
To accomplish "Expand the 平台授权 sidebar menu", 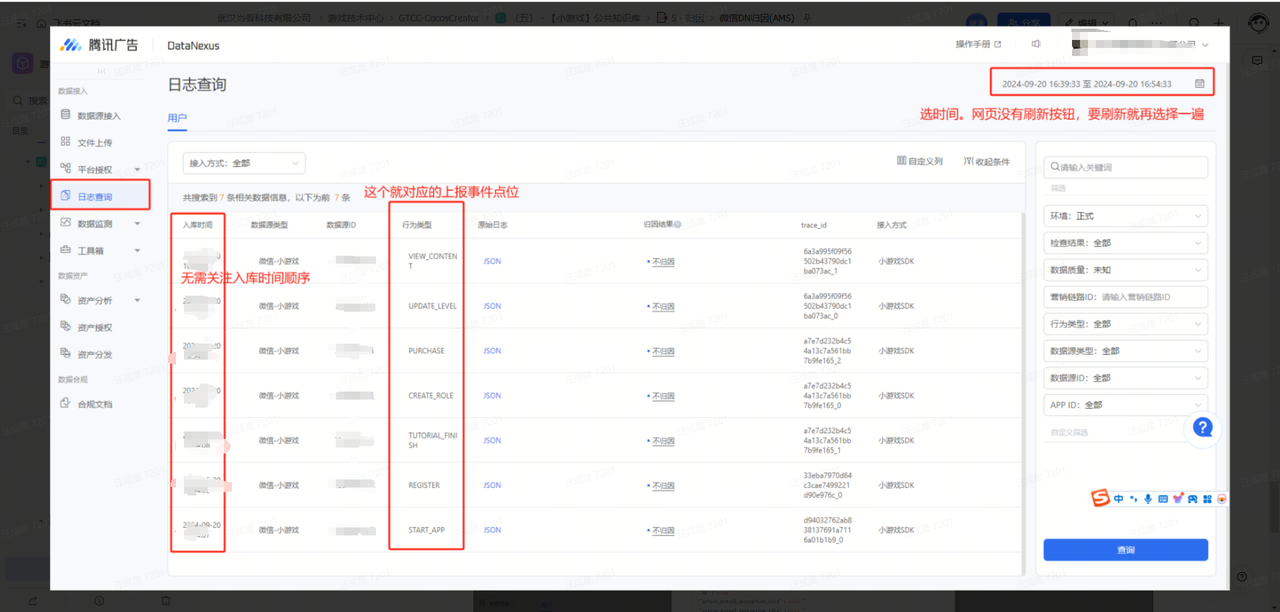I will point(100,169).
